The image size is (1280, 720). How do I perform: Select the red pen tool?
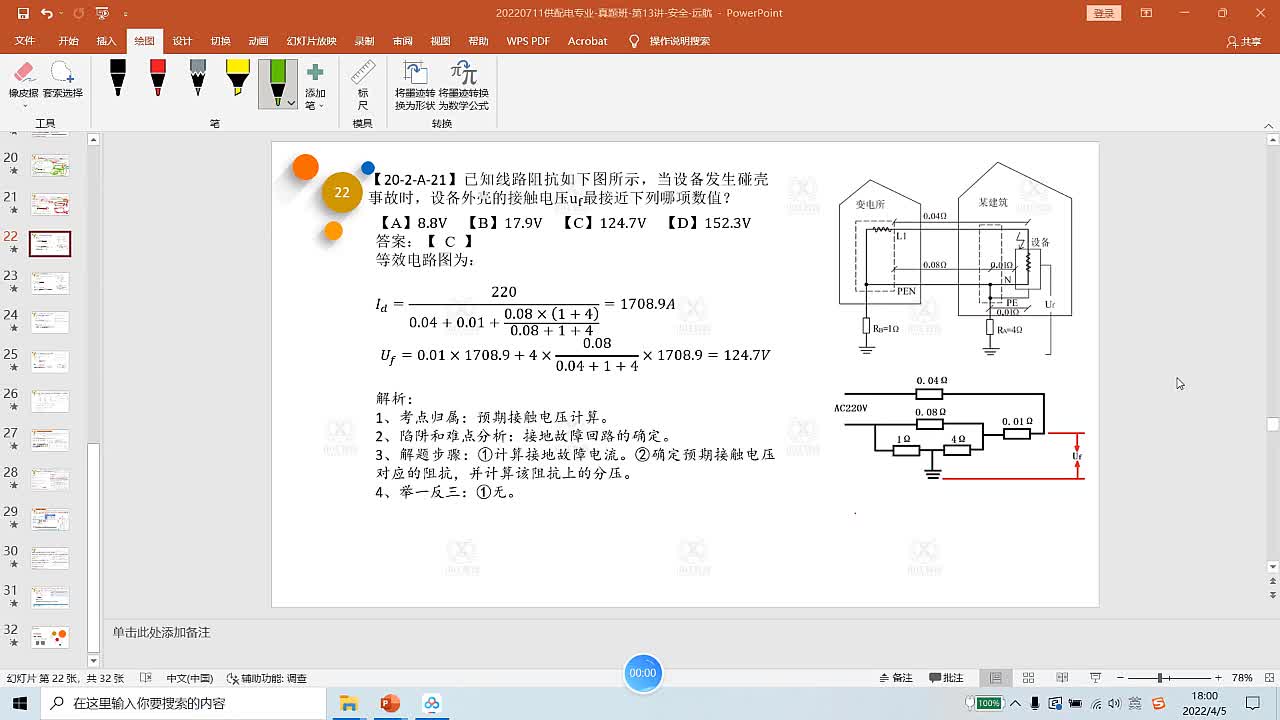(x=157, y=78)
